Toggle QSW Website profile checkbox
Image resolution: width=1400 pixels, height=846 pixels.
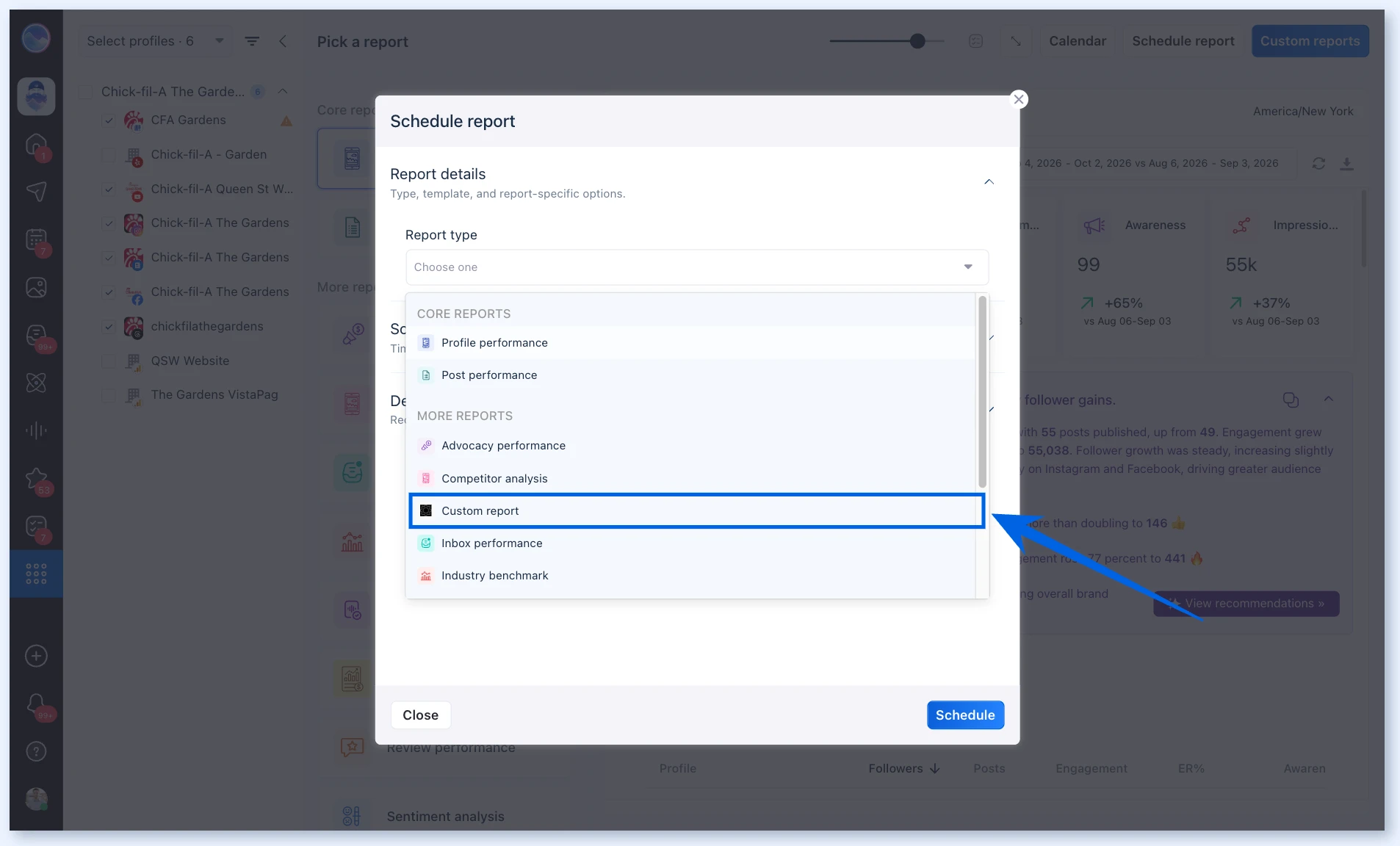[109, 361]
